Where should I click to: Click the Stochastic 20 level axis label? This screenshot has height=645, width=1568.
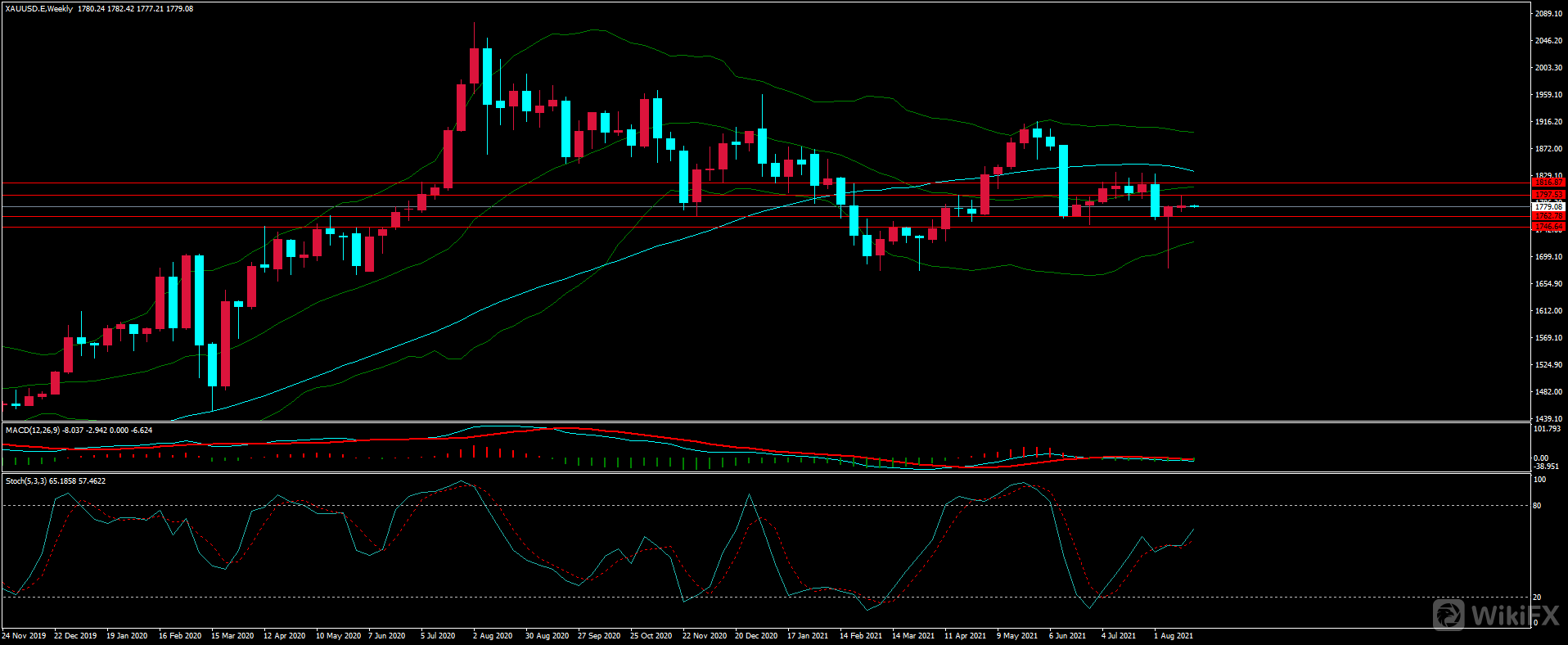(1537, 598)
